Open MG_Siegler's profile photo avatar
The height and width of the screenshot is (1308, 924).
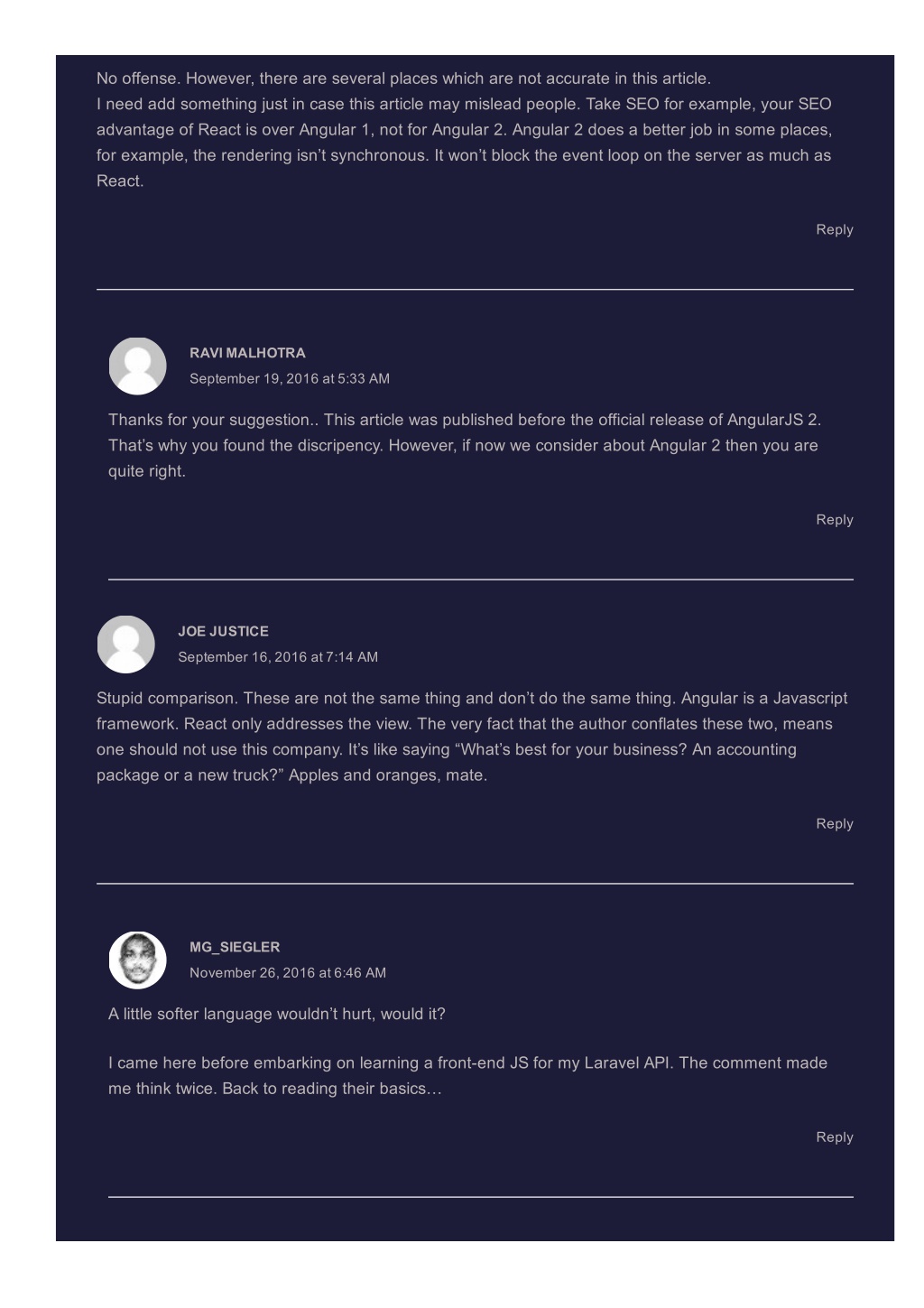pyautogui.click(x=137, y=960)
